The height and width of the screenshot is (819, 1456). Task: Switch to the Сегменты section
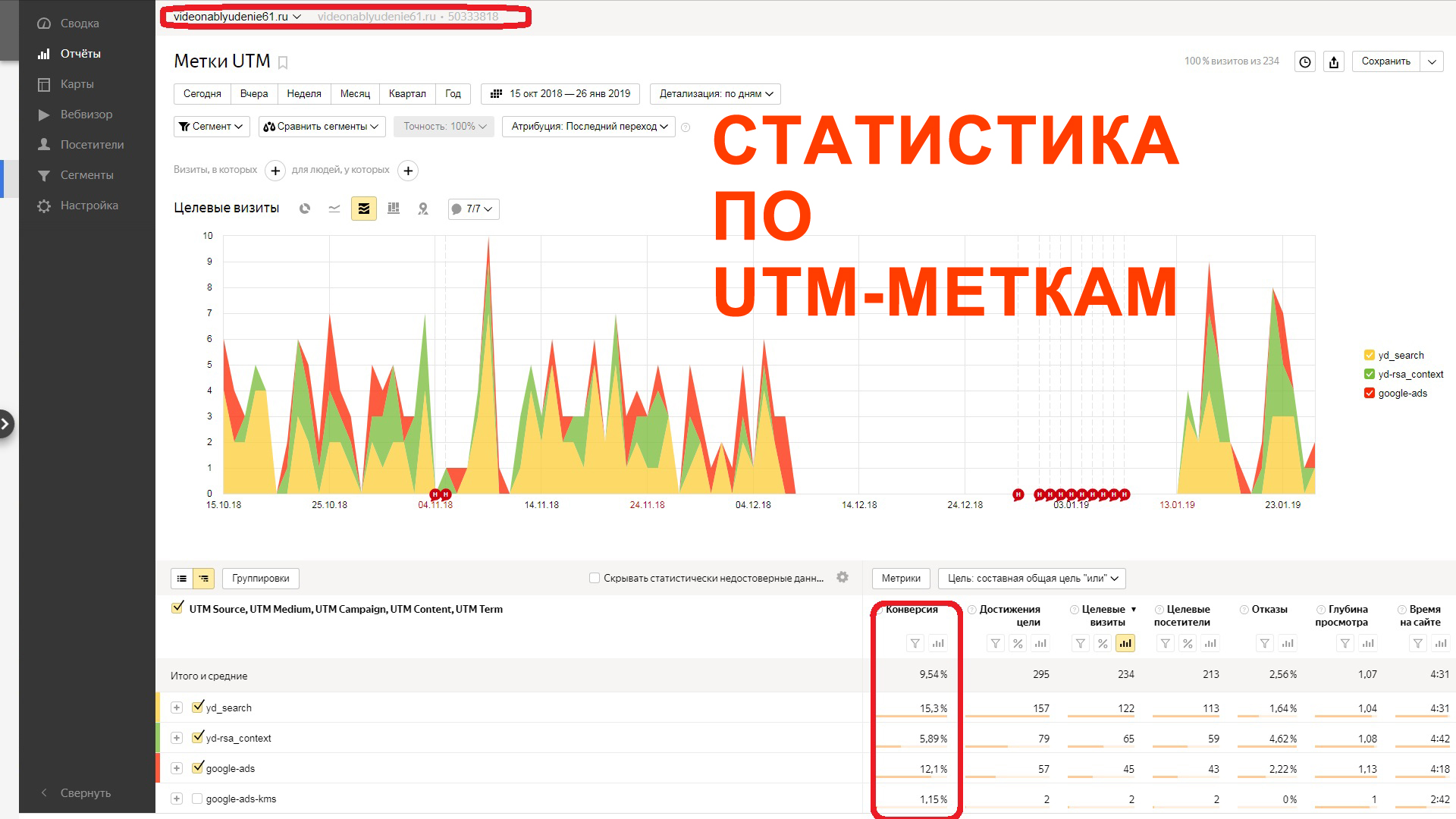pyautogui.click(x=86, y=174)
